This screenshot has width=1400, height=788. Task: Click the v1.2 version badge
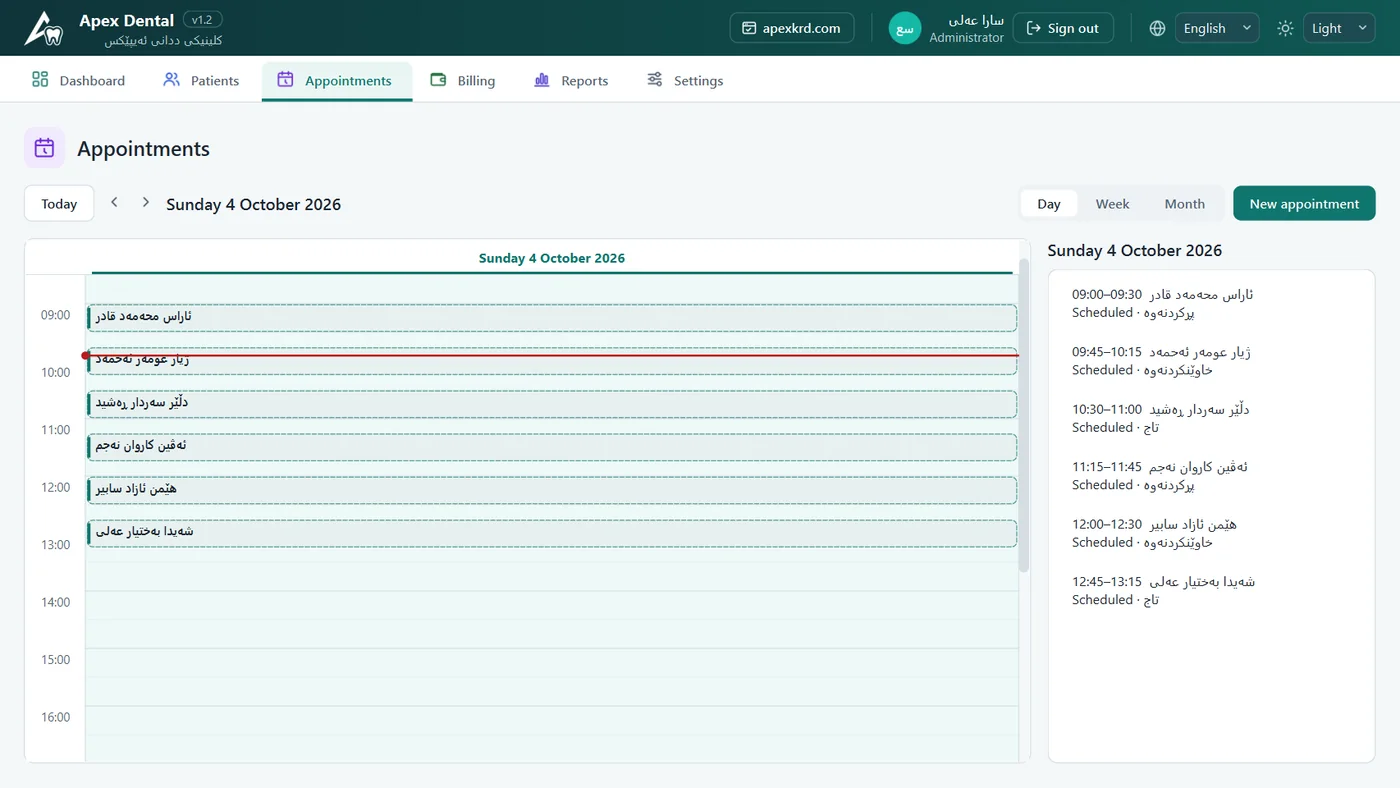(x=203, y=19)
